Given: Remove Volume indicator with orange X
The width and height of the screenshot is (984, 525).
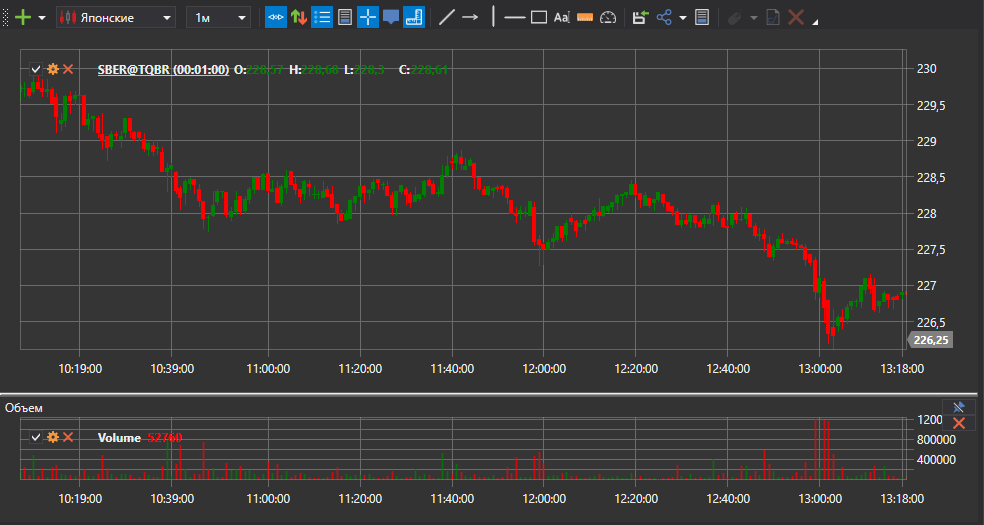Looking at the screenshot, I should click(x=68, y=437).
